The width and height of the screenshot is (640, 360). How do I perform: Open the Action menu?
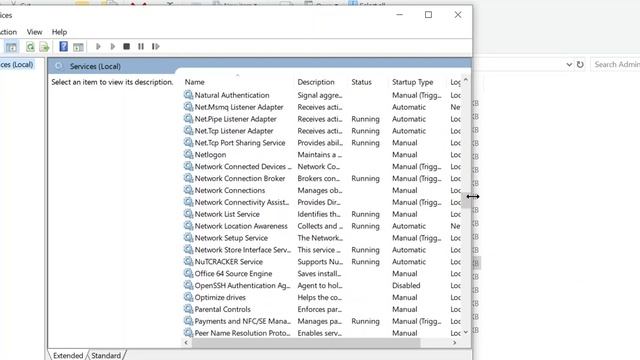8,32
